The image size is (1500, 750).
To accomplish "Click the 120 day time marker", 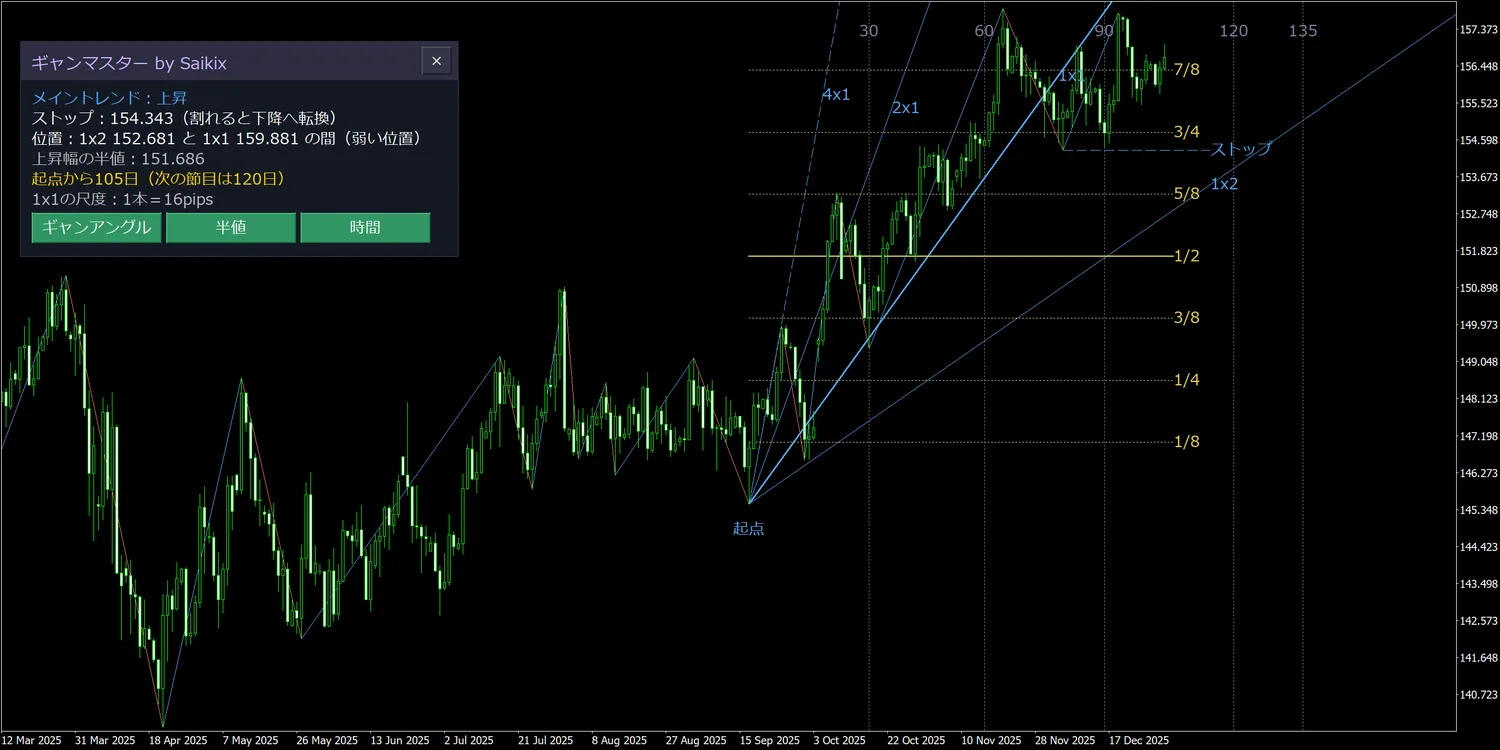I will pos(1234,31).
